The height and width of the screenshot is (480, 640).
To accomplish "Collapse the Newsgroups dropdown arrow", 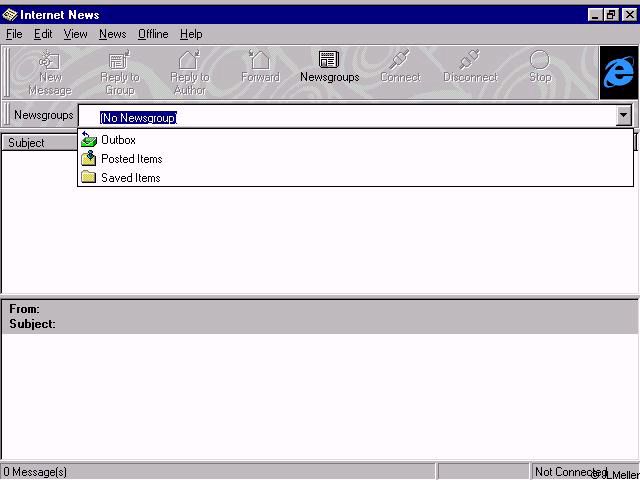I will coord(623,116).
